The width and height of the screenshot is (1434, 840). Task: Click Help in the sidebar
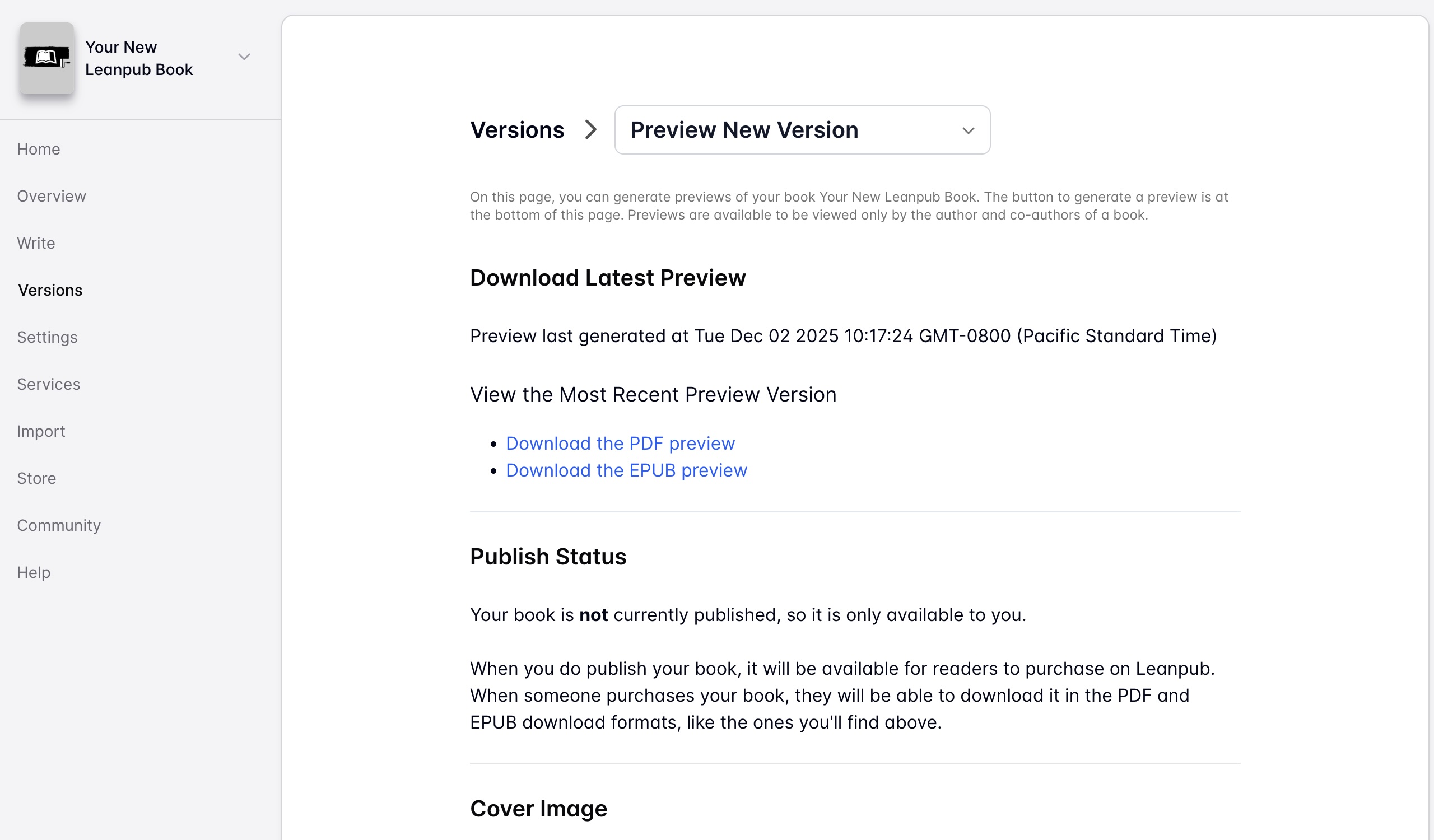tap(34, 573)
